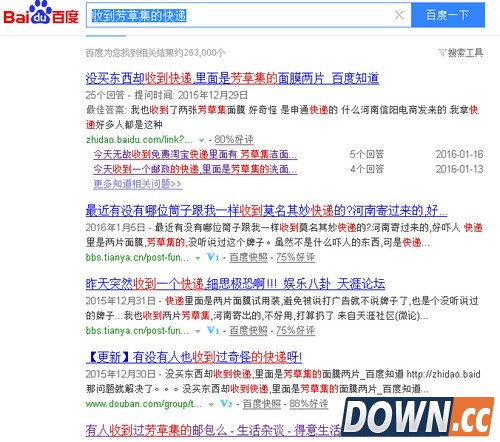
Task: Click V1 badge on 最近有没有哪位筒子 result
Action: [213, 257]
